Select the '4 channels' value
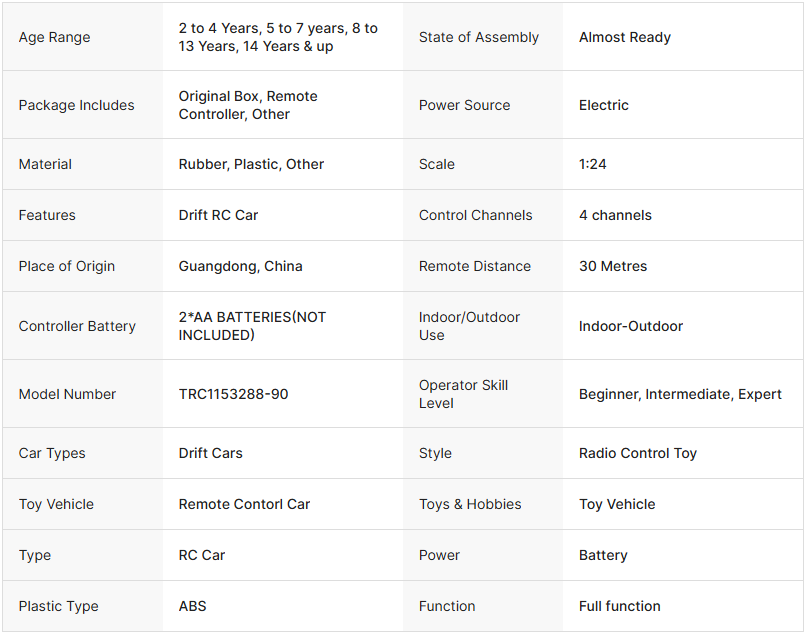 coord(615,215)
